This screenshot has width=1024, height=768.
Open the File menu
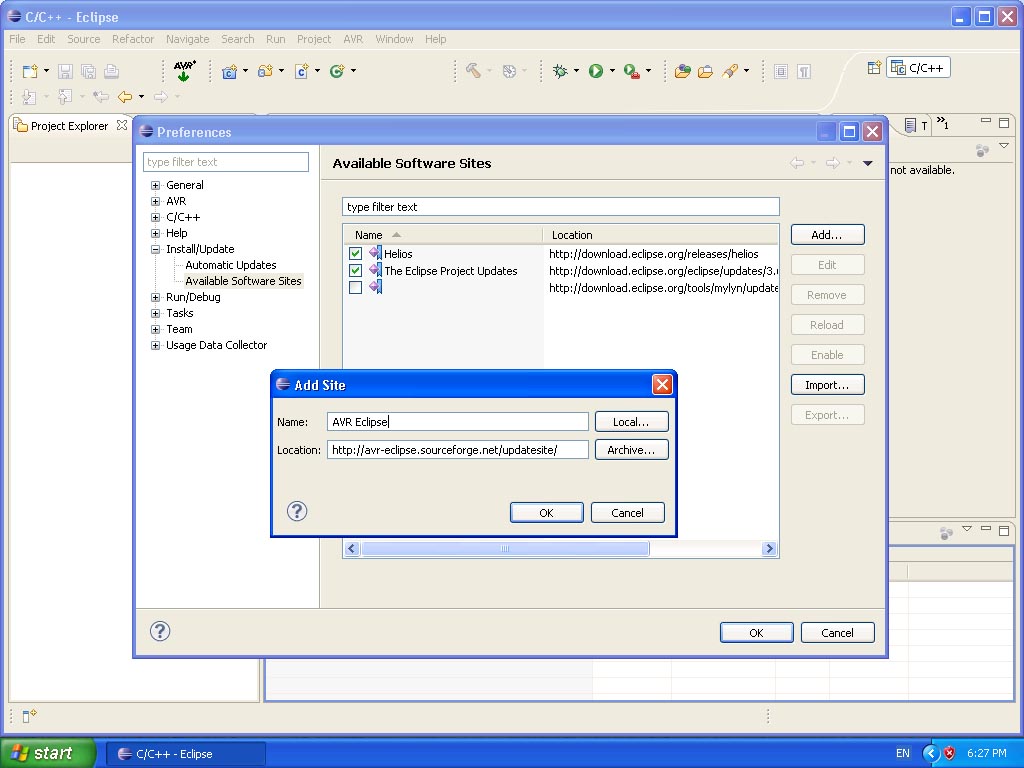(x=17, y=39)
